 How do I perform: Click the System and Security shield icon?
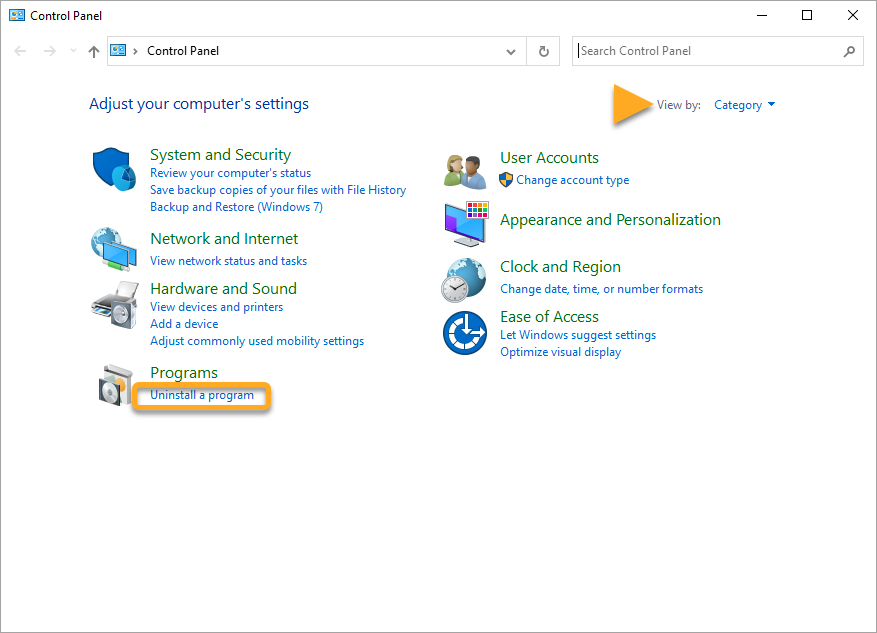(x=114, y=170)
